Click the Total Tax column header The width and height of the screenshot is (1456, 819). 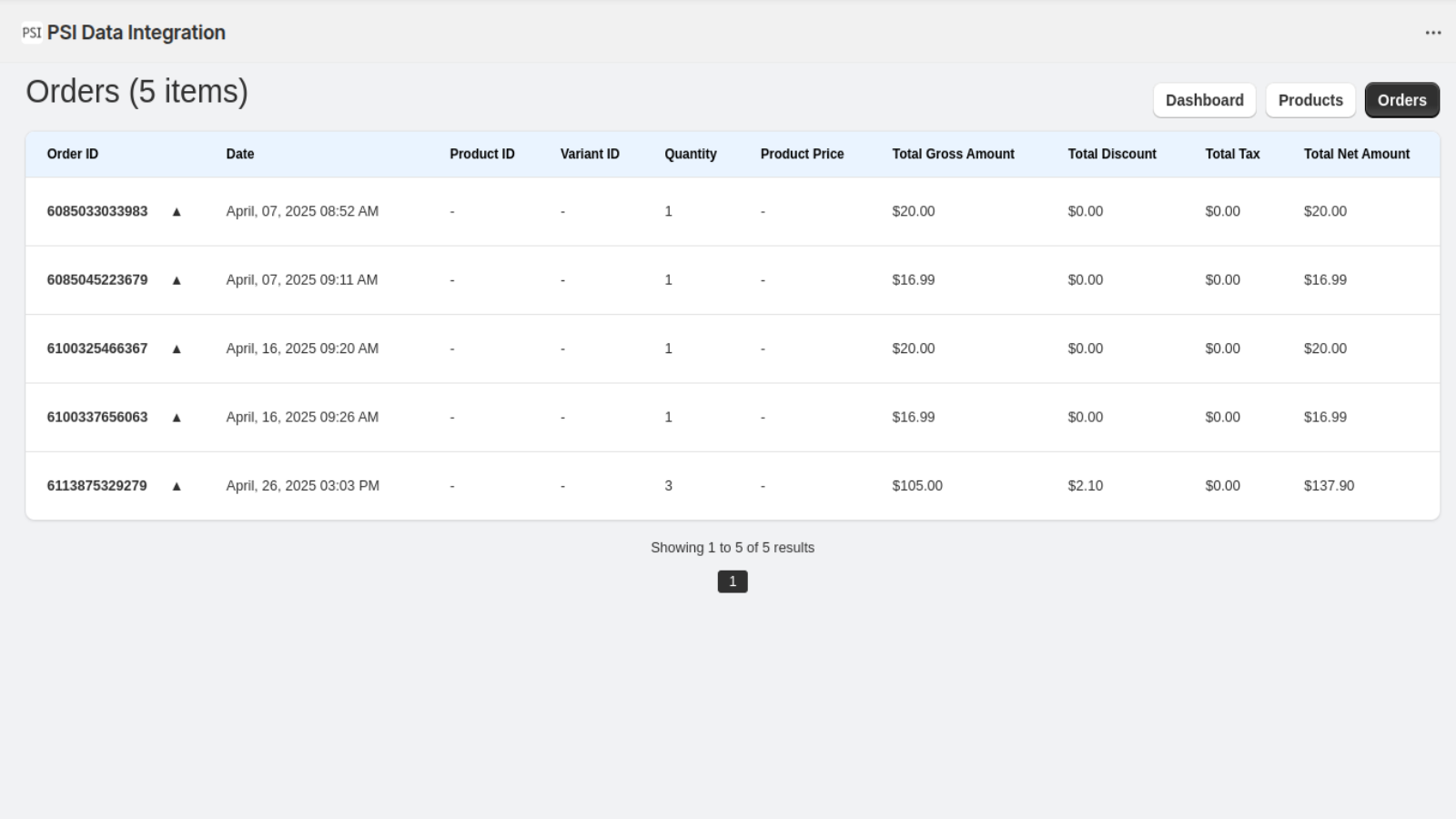[x=1232, y=154]
